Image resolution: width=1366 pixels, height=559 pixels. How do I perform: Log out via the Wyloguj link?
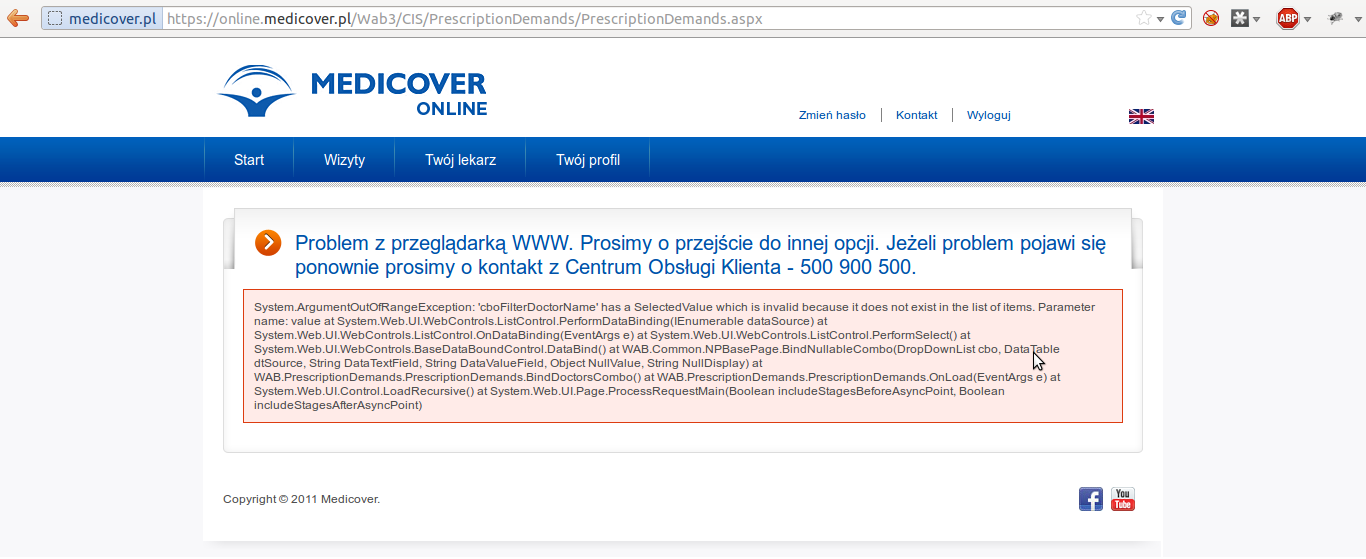click(988, 115)
